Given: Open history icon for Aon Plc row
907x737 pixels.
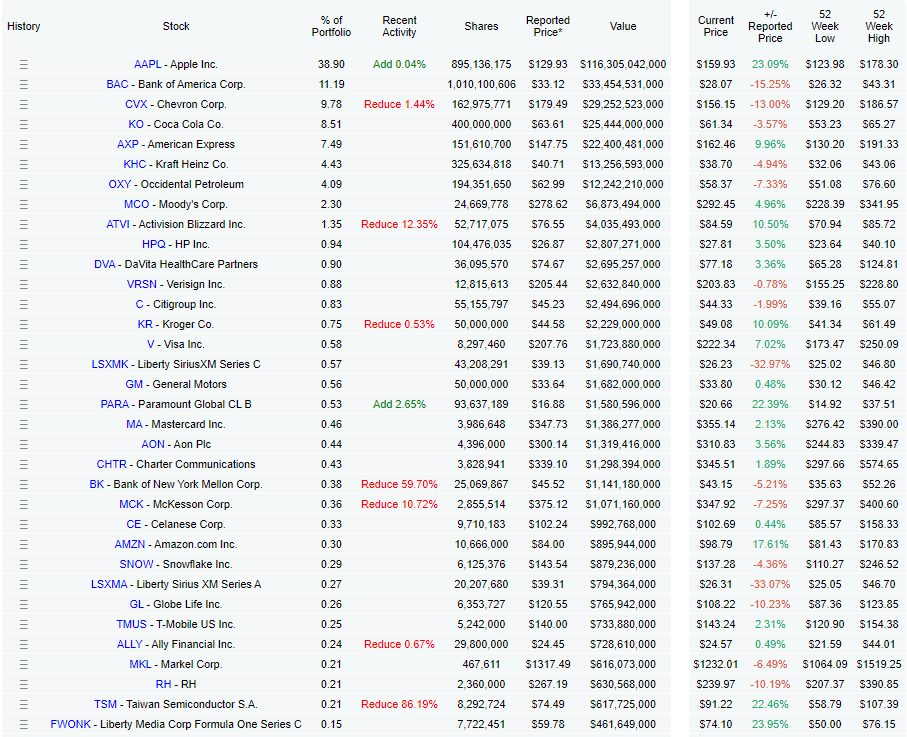Looking at the screenshot, I should [24, 445].
